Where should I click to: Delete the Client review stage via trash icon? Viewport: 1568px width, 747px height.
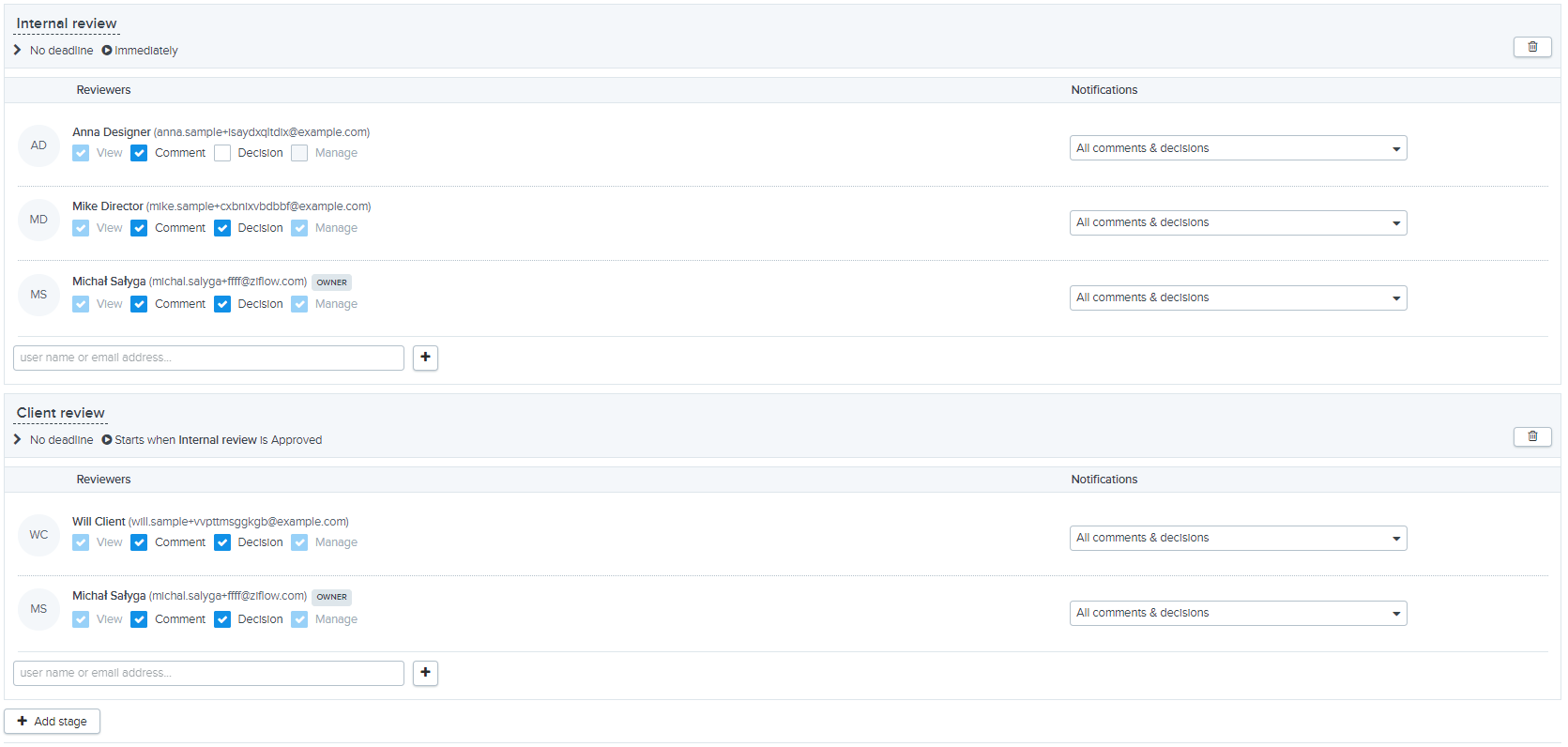pos(1531,436)
